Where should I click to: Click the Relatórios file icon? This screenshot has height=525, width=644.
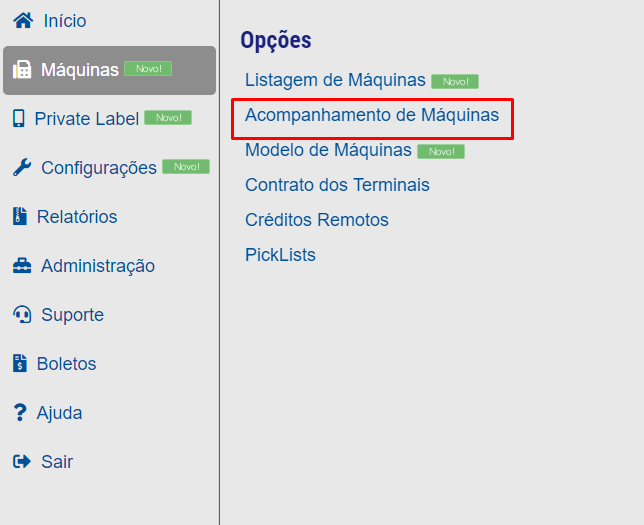pos(20,216)
